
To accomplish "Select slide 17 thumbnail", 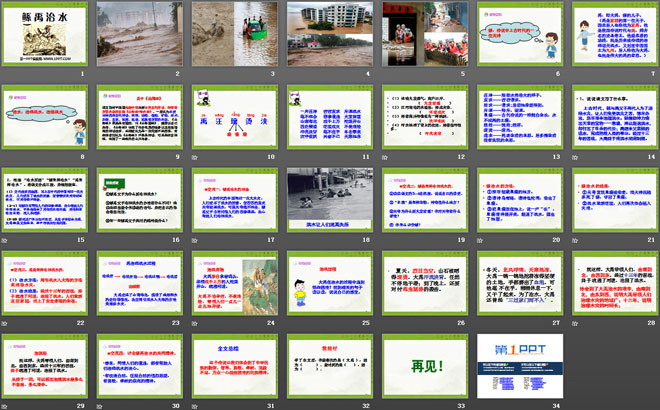I will click(235, 200).
